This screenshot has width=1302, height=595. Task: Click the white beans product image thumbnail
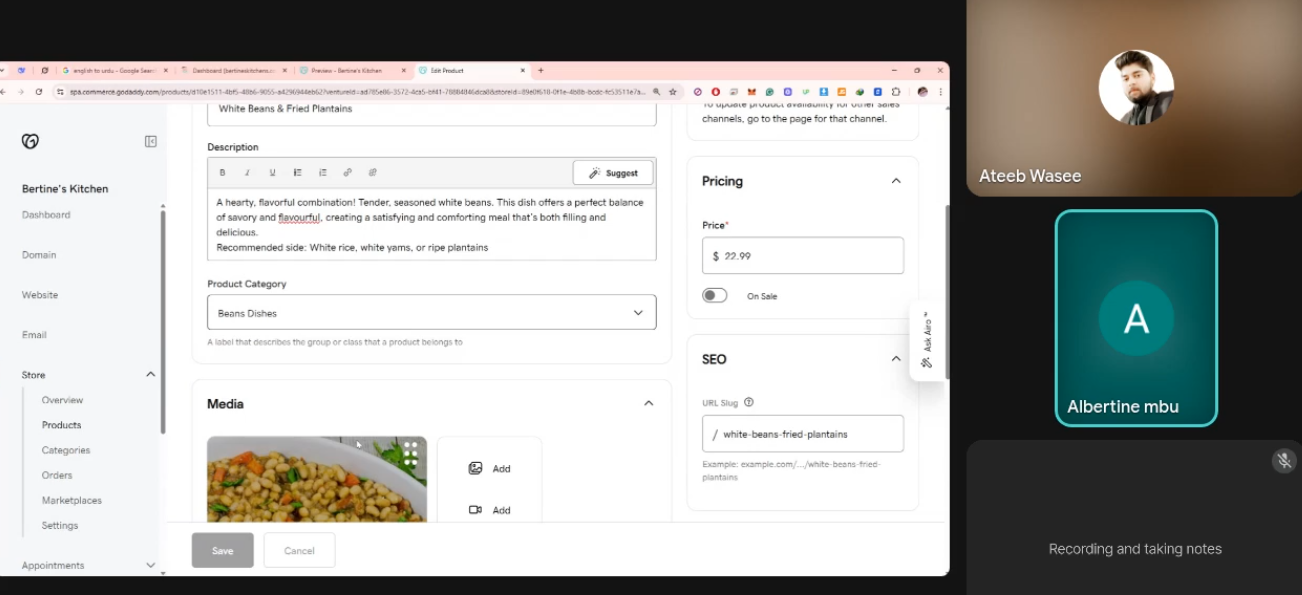pyautogui.click(x=316, y=479)
